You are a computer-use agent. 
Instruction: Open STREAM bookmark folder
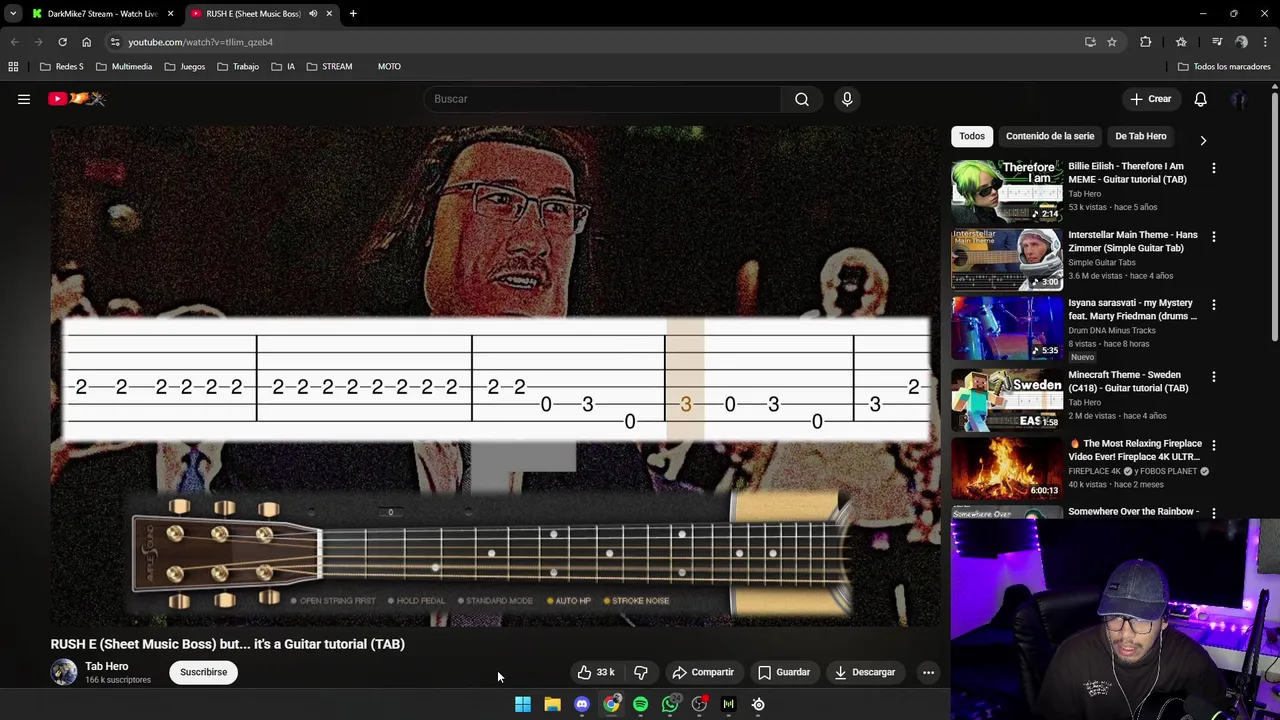click(x=329, y=67)
